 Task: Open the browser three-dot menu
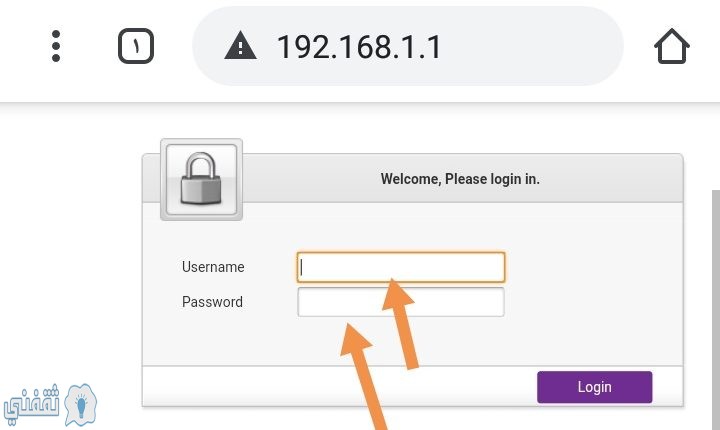(x=56, y=46)
